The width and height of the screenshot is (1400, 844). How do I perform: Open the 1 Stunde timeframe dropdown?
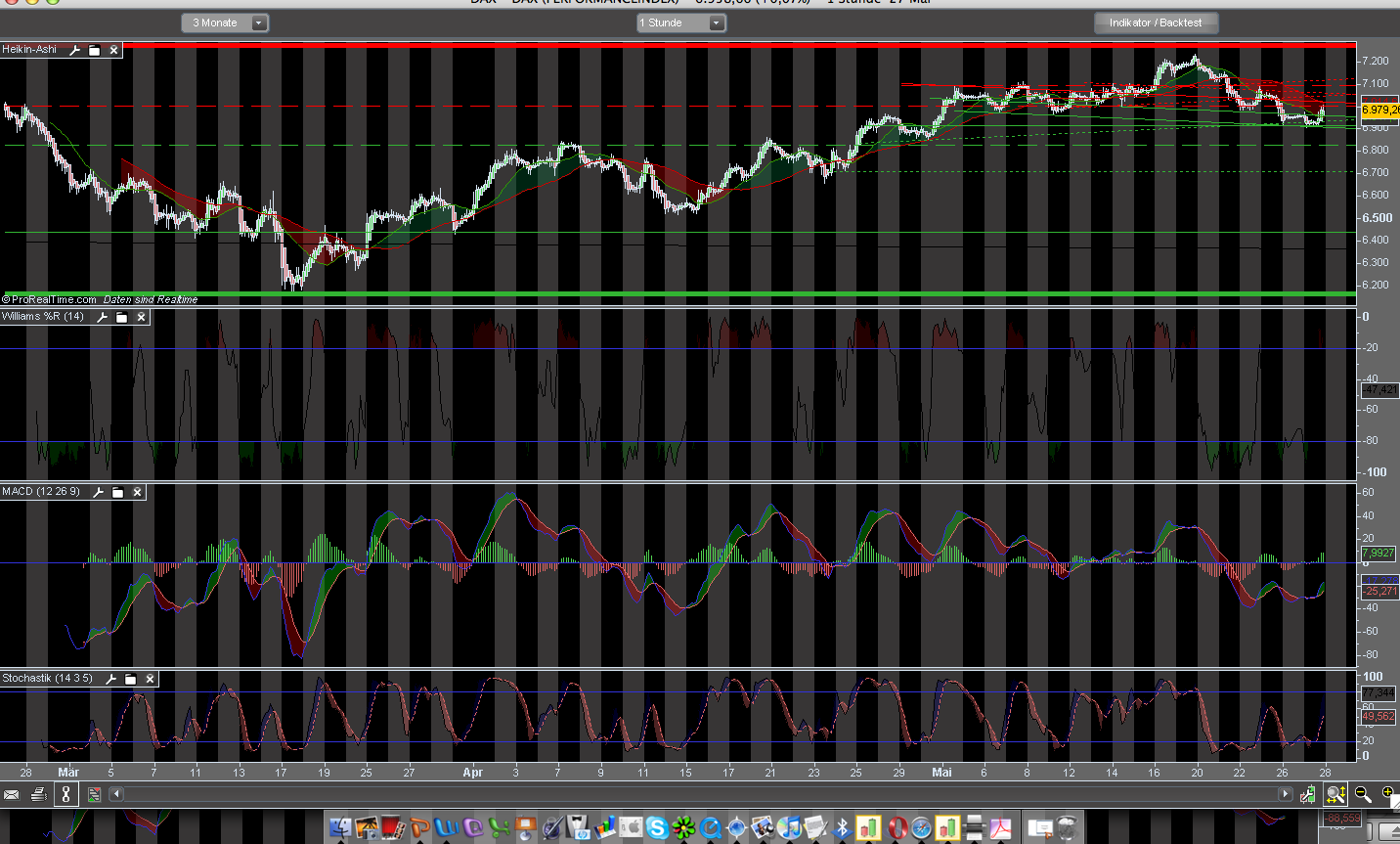681,22
